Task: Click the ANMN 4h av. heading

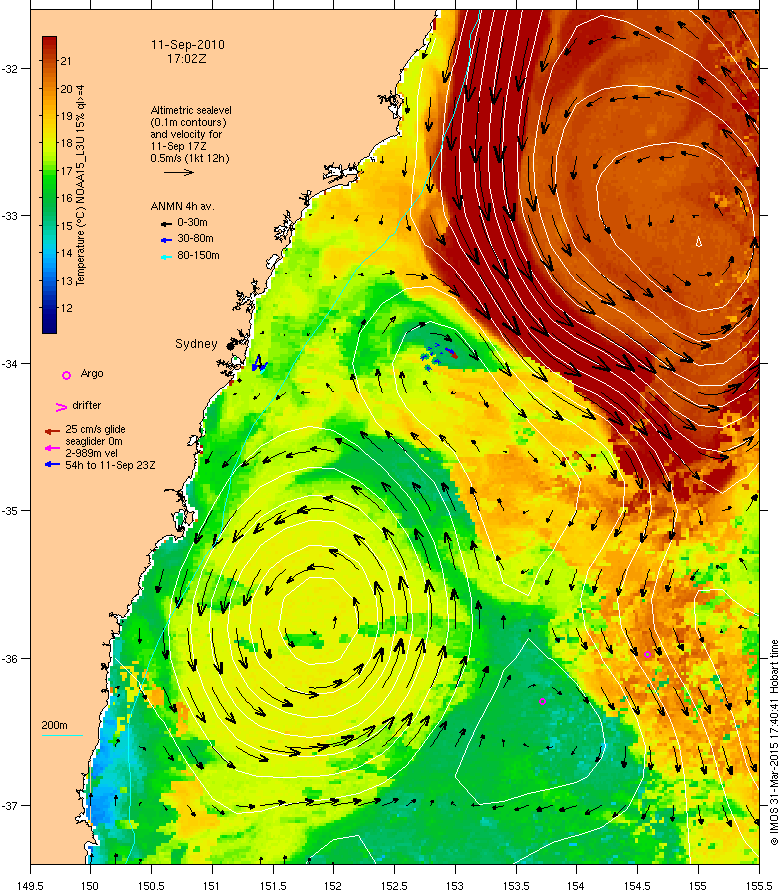Action: click(182, 206)
